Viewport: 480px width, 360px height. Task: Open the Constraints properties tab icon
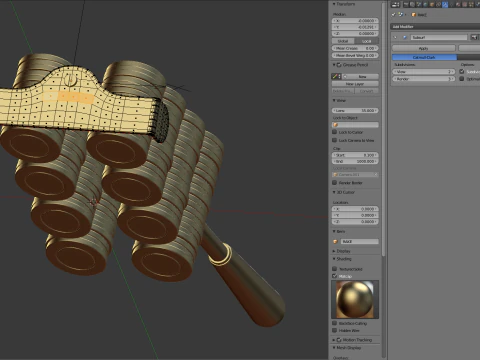pos(439,5)
